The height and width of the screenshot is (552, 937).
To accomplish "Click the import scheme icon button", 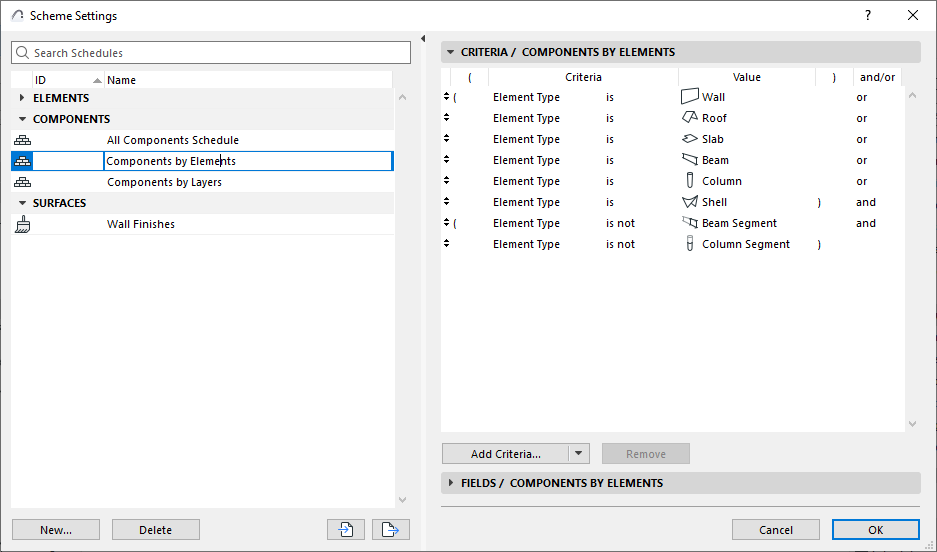I will point(346,530).
